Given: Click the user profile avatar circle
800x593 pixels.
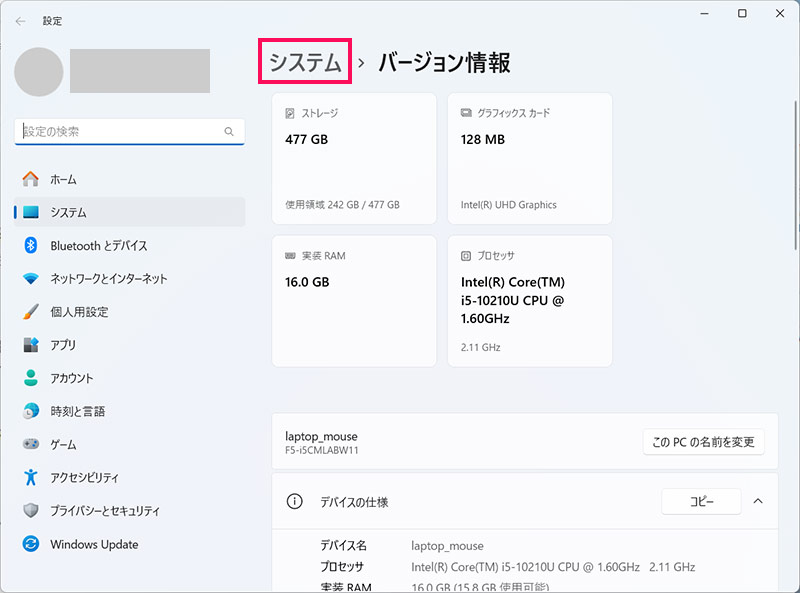Looking at the screenshot, I should click(x=39, y=72).
